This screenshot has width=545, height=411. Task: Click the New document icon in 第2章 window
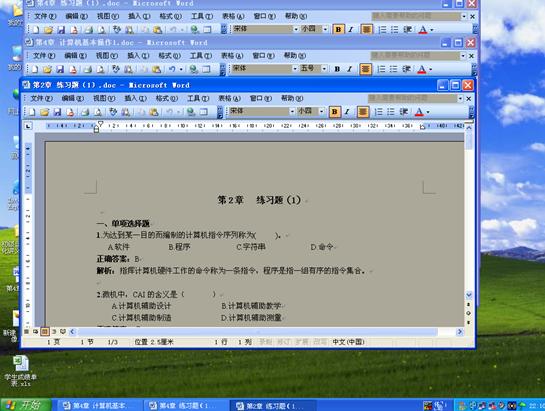32,112
